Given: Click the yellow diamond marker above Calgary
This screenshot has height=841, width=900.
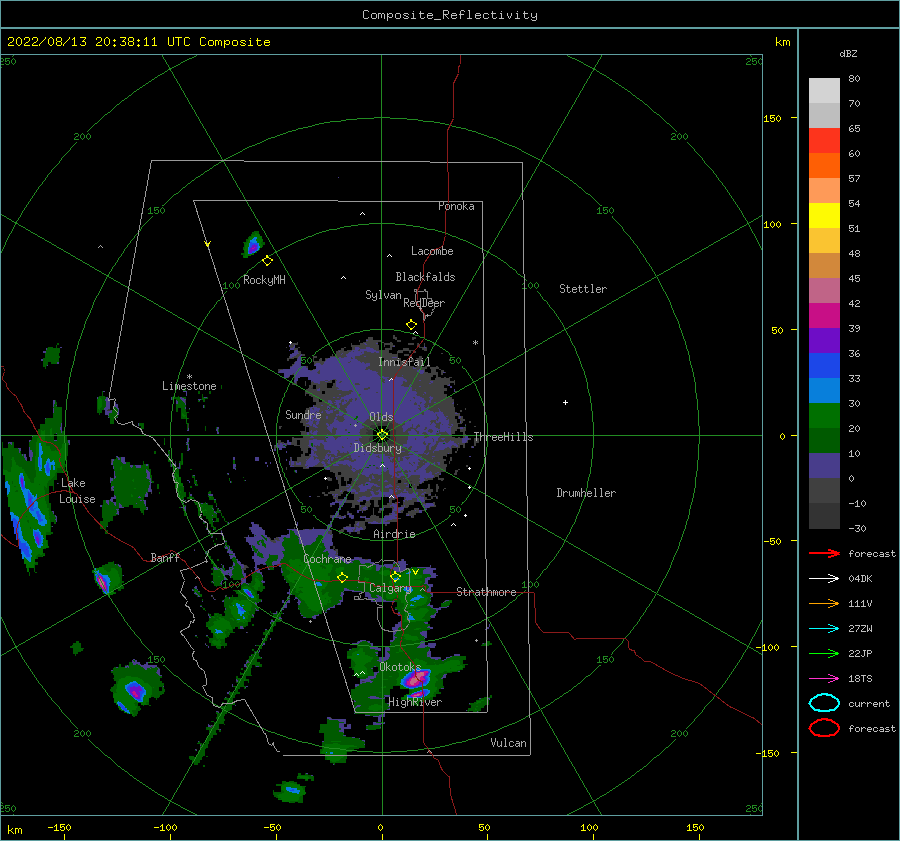Looking at the screenshot, I should click(x=395, y=576).
